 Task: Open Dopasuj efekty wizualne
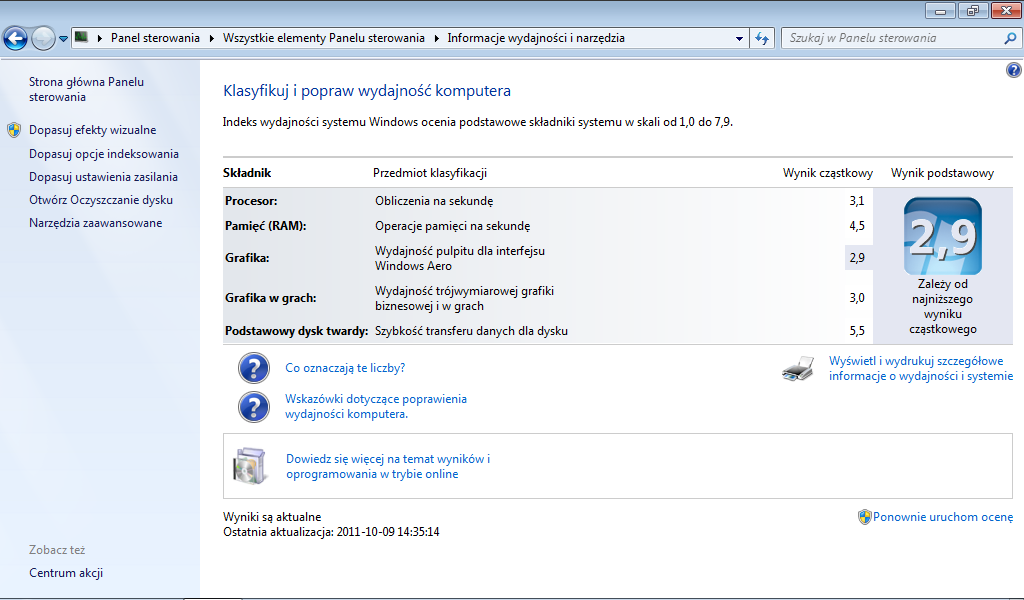tap(93, 130)
